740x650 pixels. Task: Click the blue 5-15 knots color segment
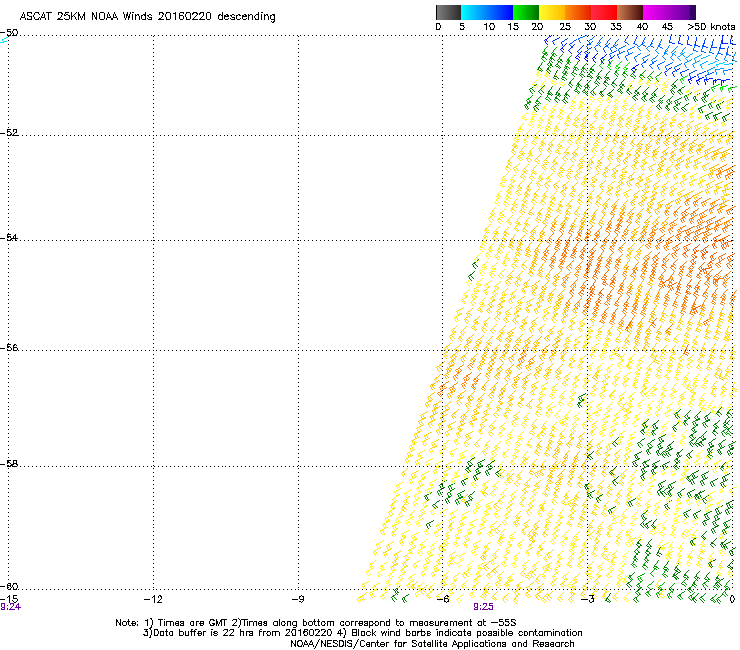coord(487,12)
